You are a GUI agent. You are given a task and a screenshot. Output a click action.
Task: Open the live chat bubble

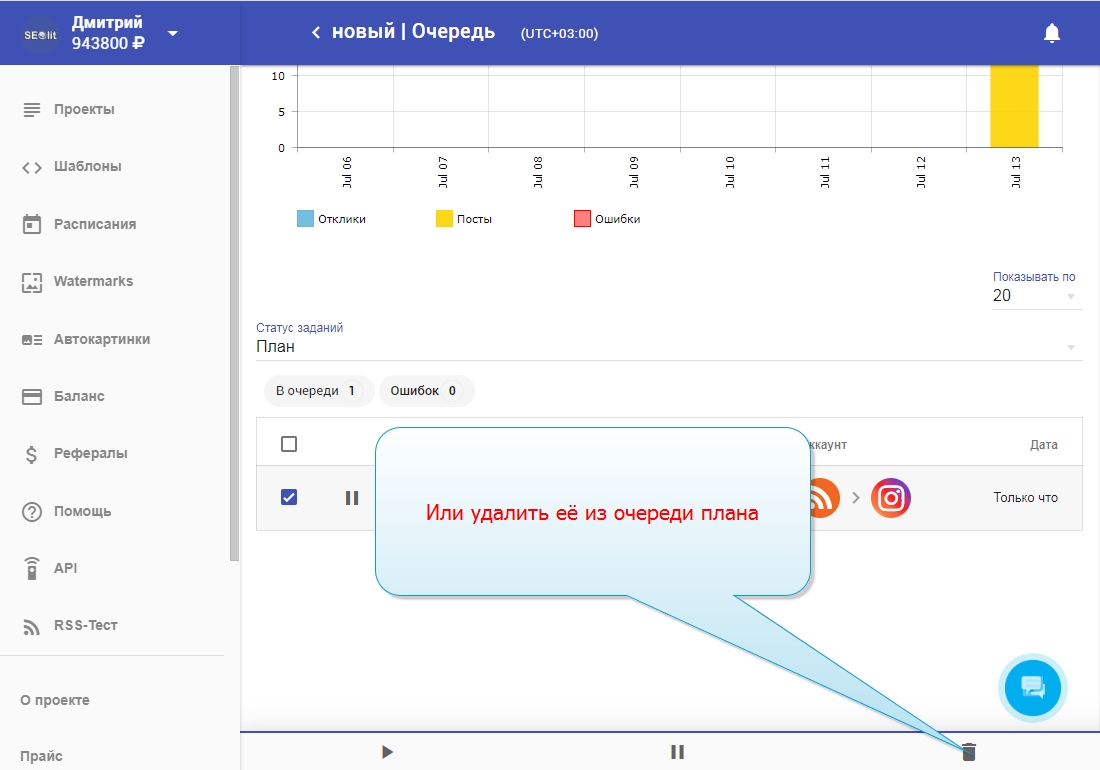click(x=1033, y=688)
